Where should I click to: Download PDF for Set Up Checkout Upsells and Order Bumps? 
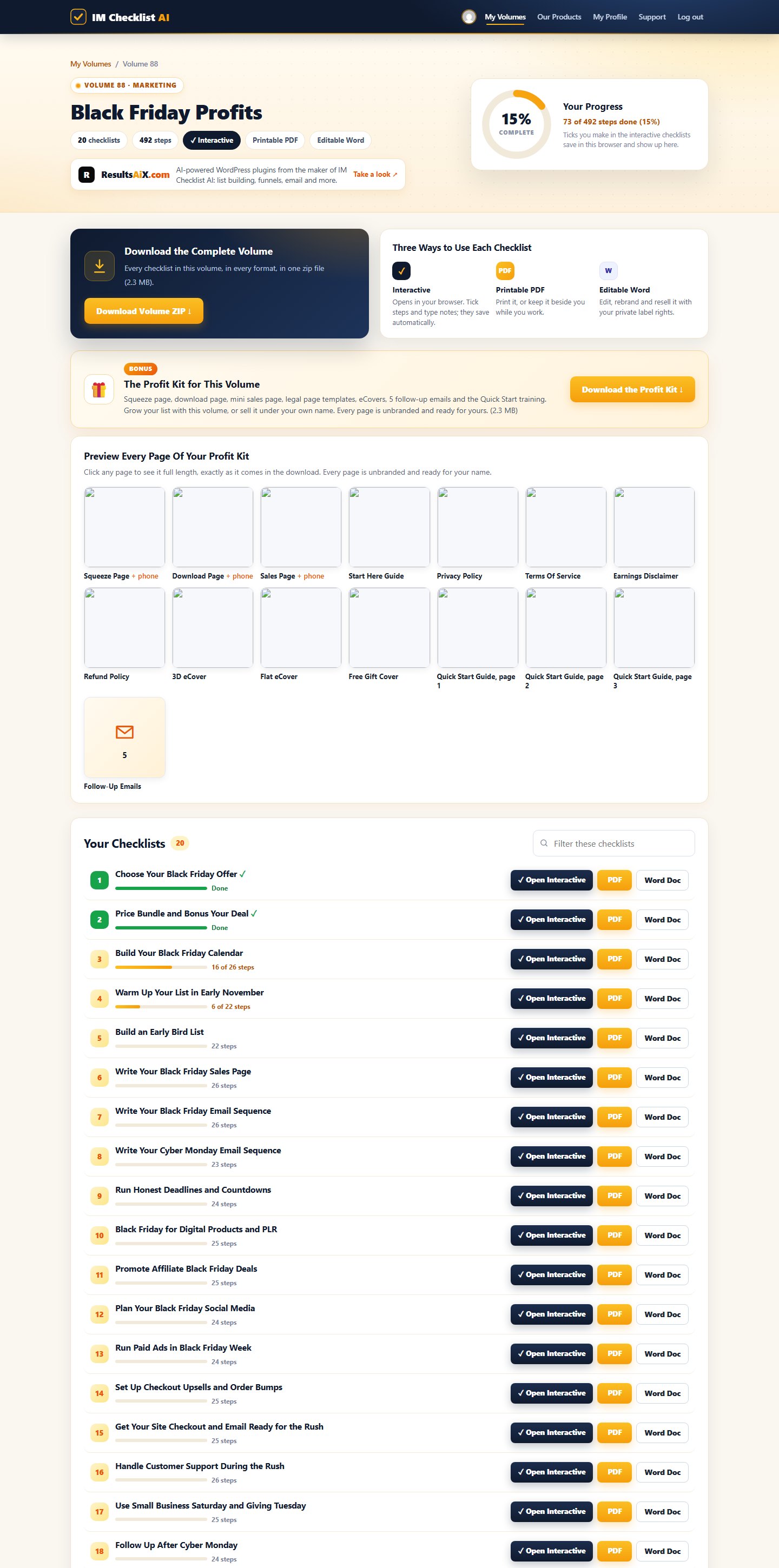pos(615,1393)
